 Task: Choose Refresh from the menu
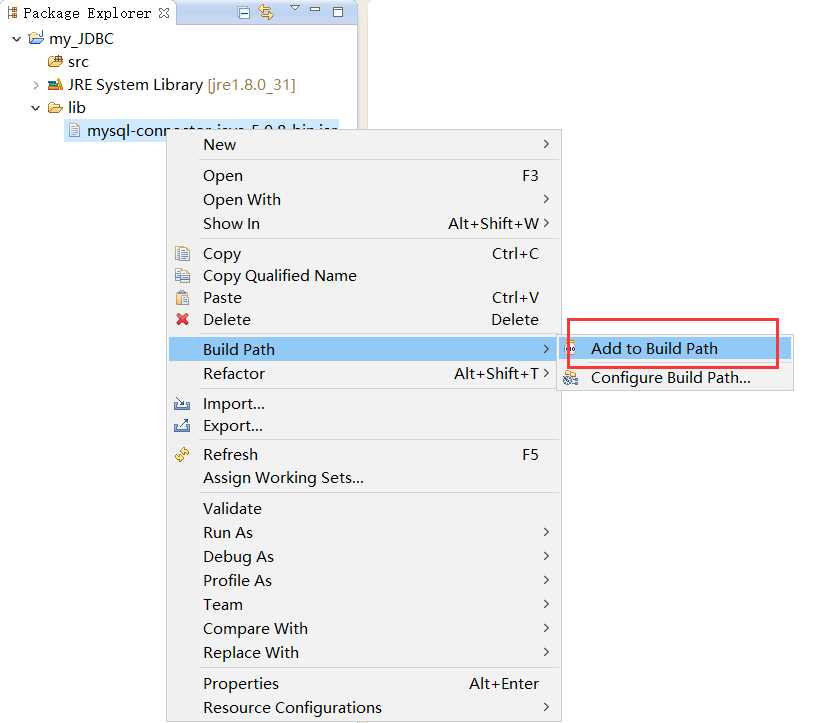click(x=364, y=455)
